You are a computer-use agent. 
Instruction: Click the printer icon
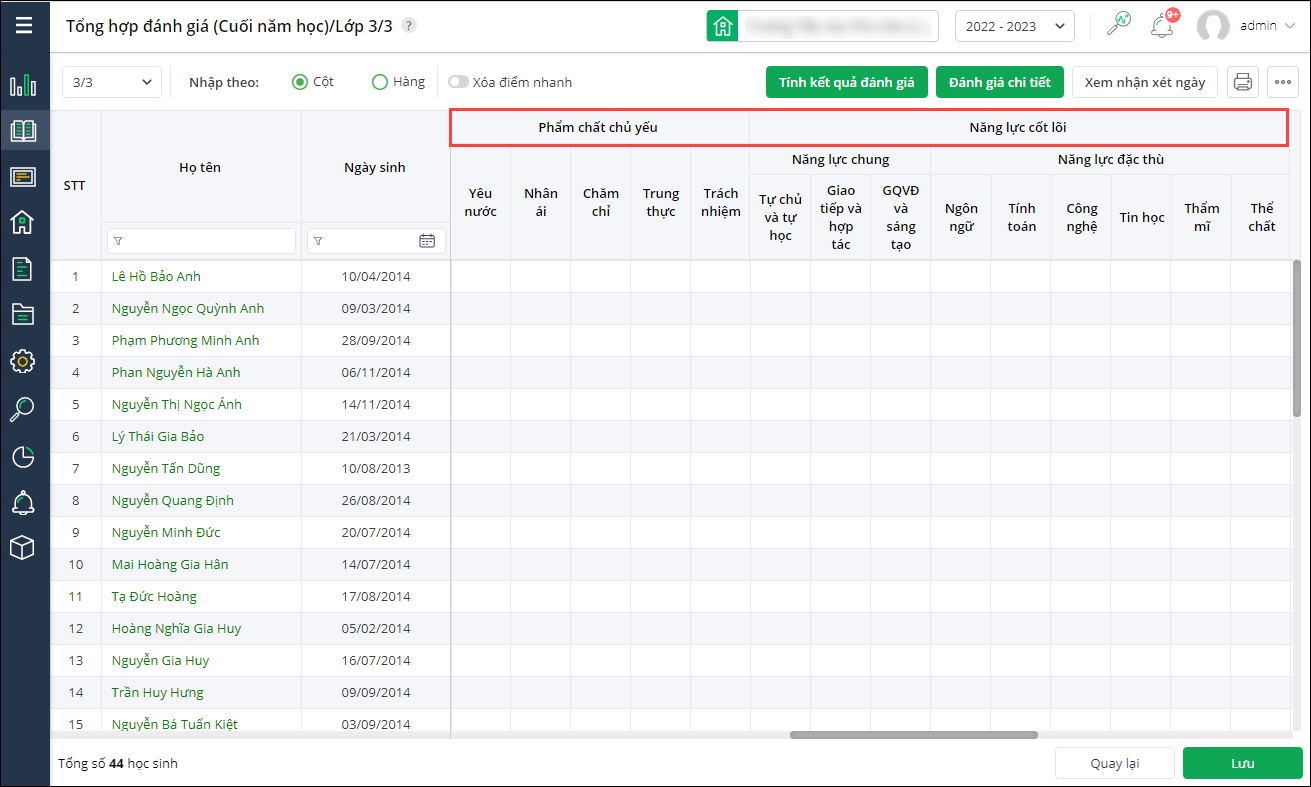1243,82
